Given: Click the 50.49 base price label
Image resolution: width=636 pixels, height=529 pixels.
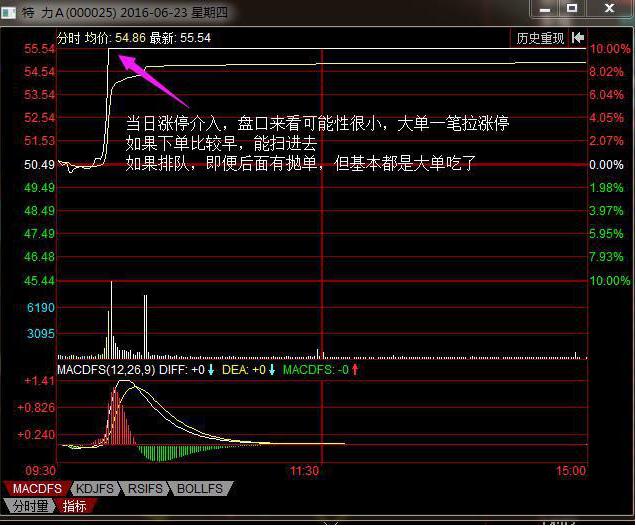Looking at the screenshot, I should coord(39,165).
